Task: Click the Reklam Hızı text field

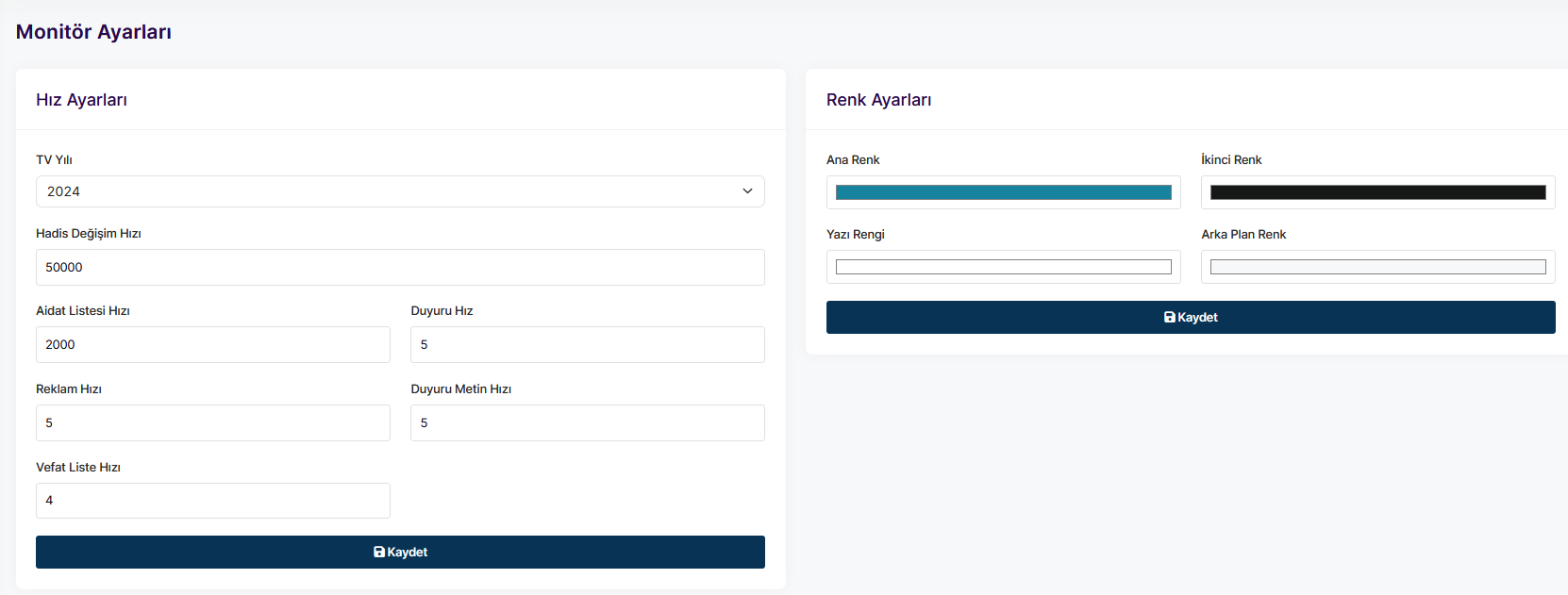Action: tap(212, 423)
